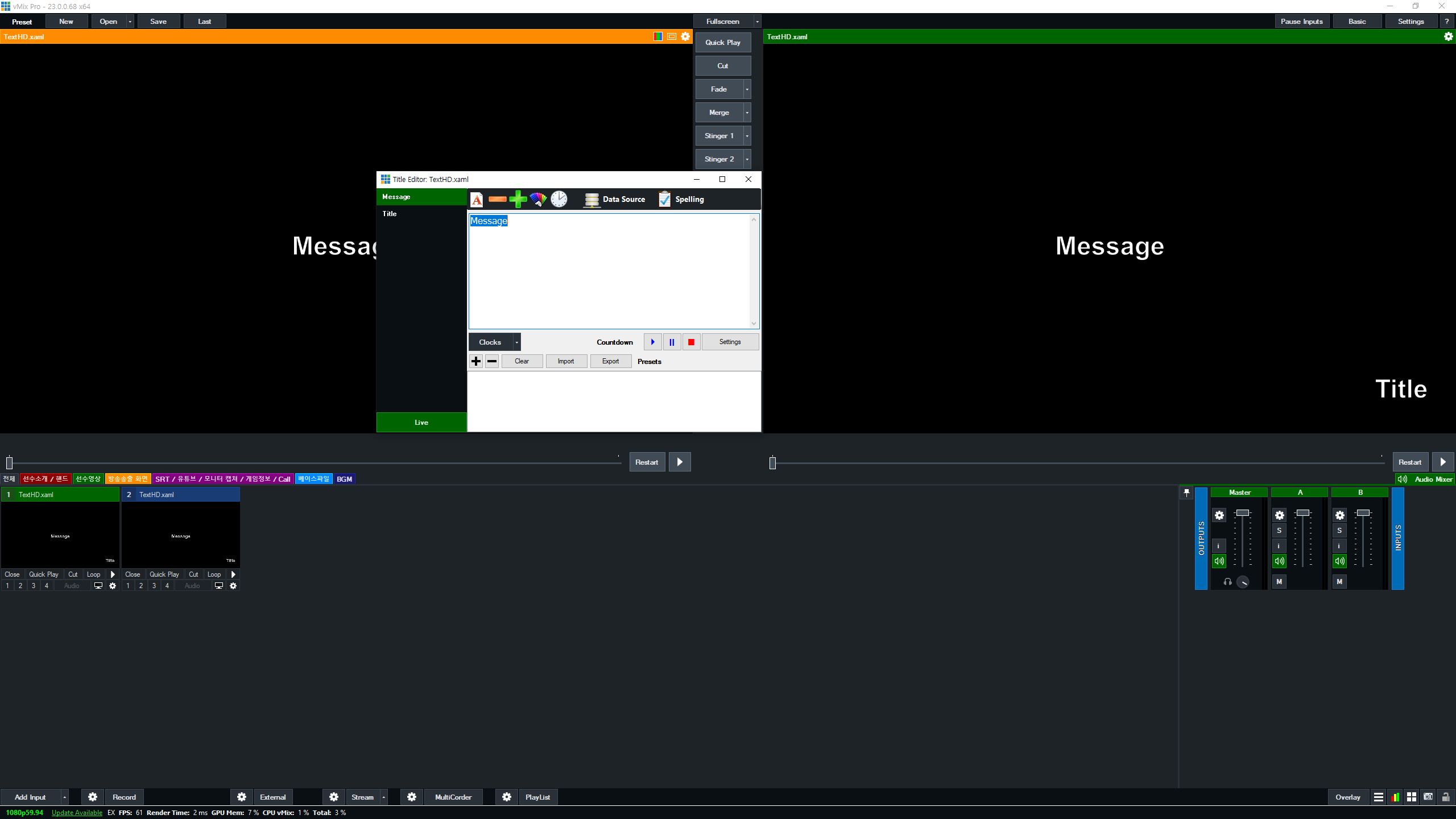Screen dimensions: 1456x819
Task: Click the Spelling clipboard check icon
Action: coord(664,200)
